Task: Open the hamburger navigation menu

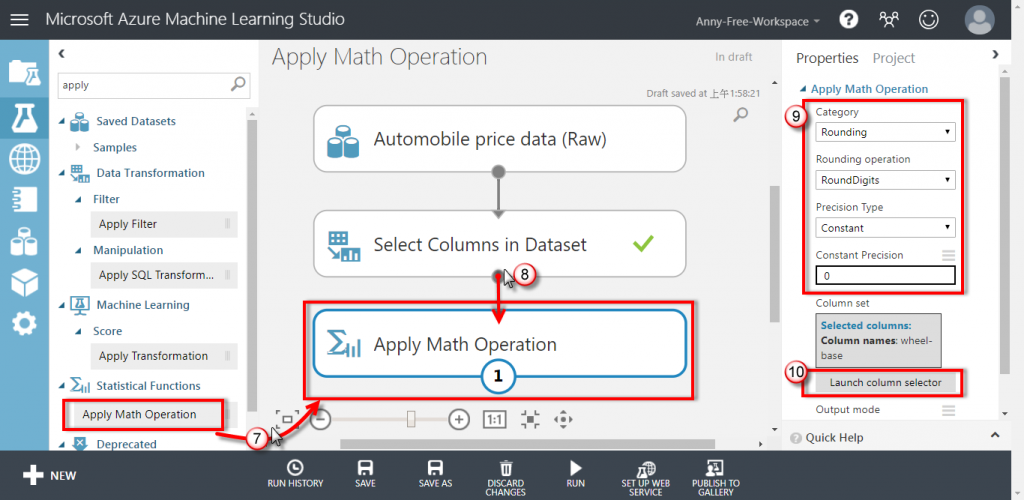Action: (x=20, y=20)
